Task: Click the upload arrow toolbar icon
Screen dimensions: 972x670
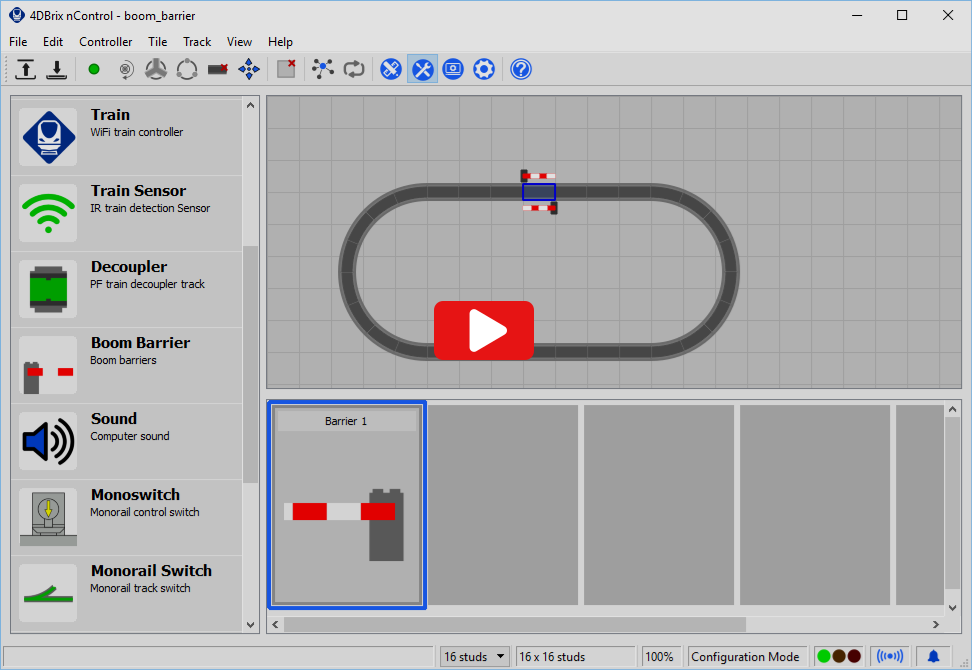Action: pyautogui.click(x=25, y=69)
